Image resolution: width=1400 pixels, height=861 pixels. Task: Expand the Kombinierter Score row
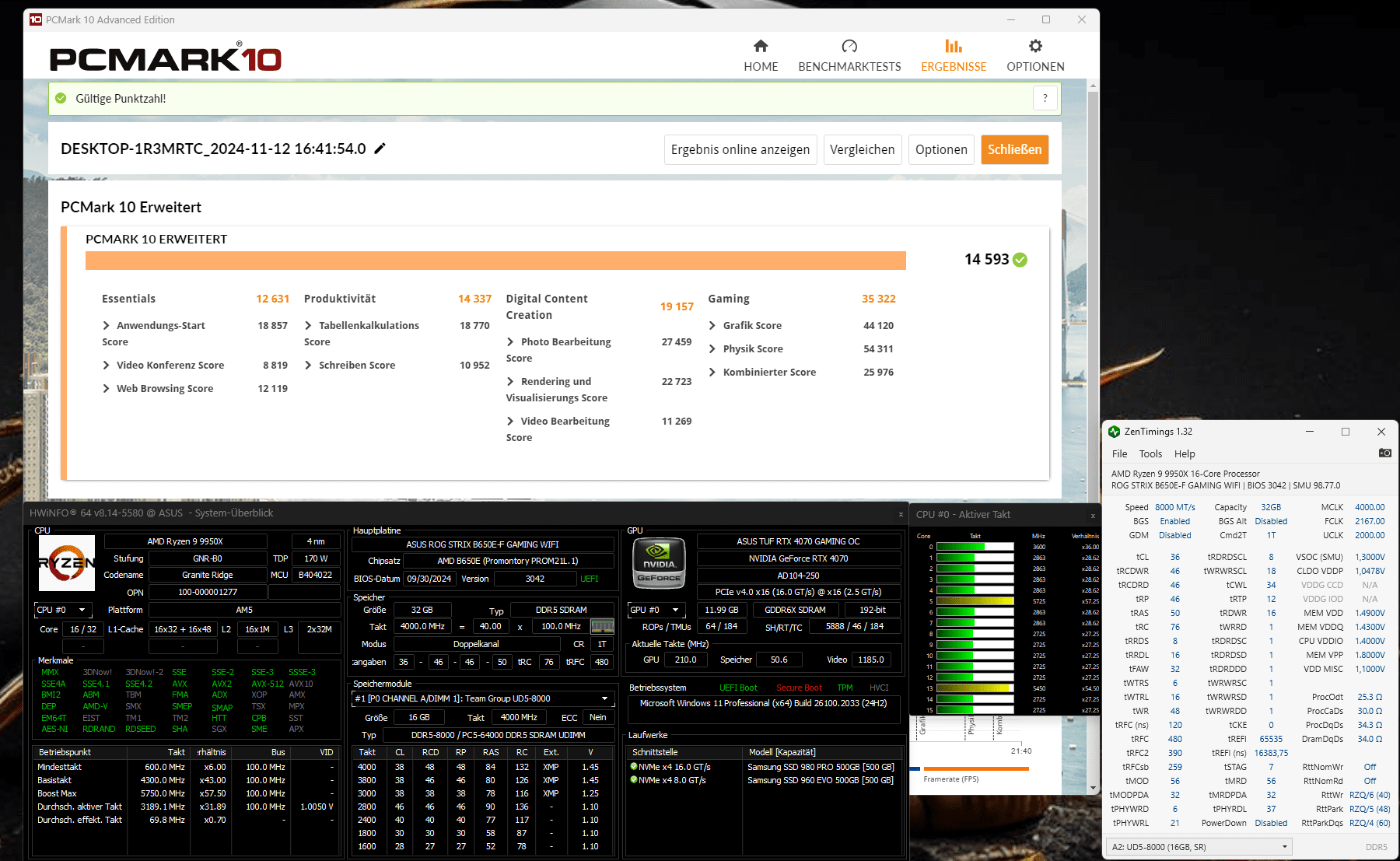[x=713, y=373]
